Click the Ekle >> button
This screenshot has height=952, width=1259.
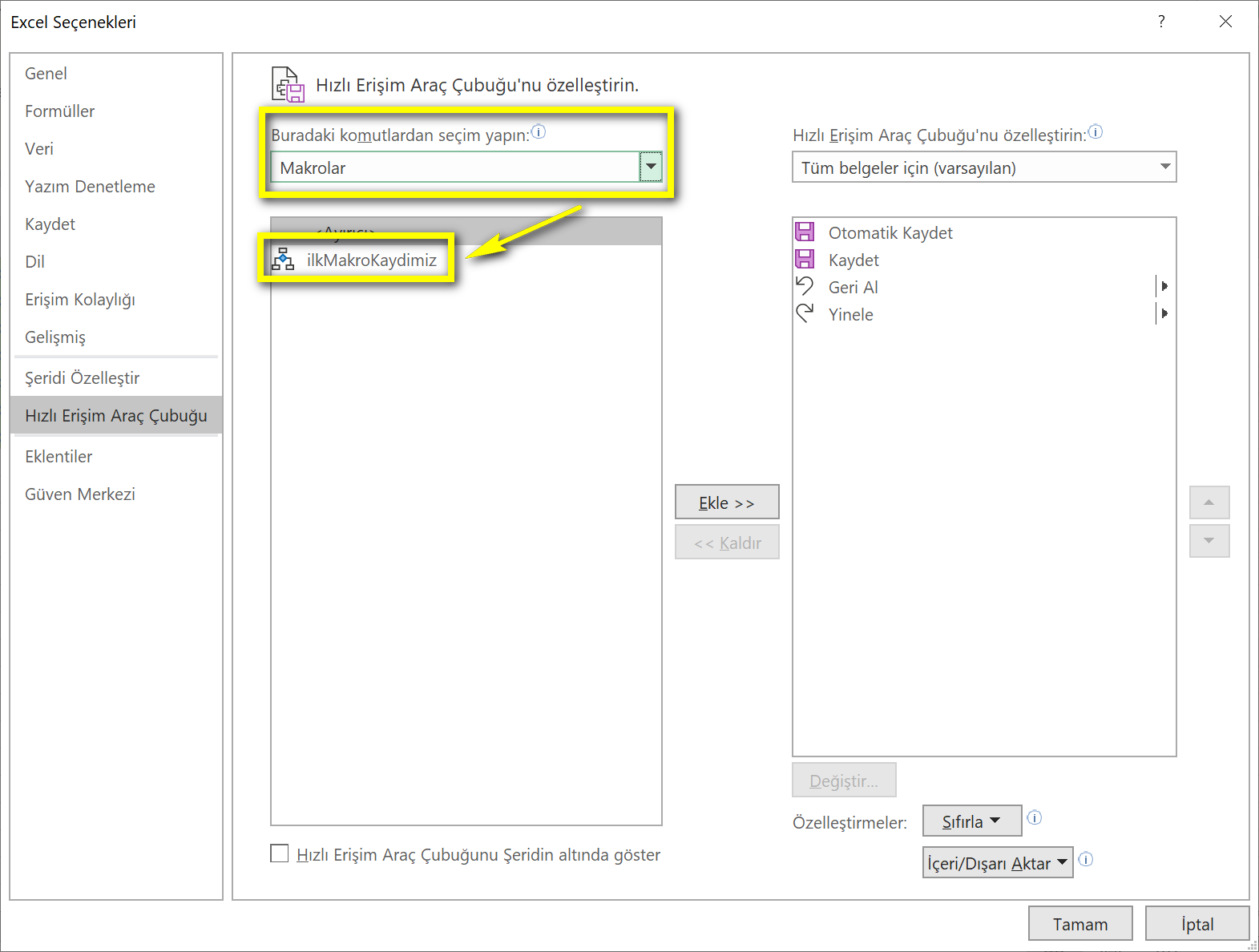tap(727, 502)
